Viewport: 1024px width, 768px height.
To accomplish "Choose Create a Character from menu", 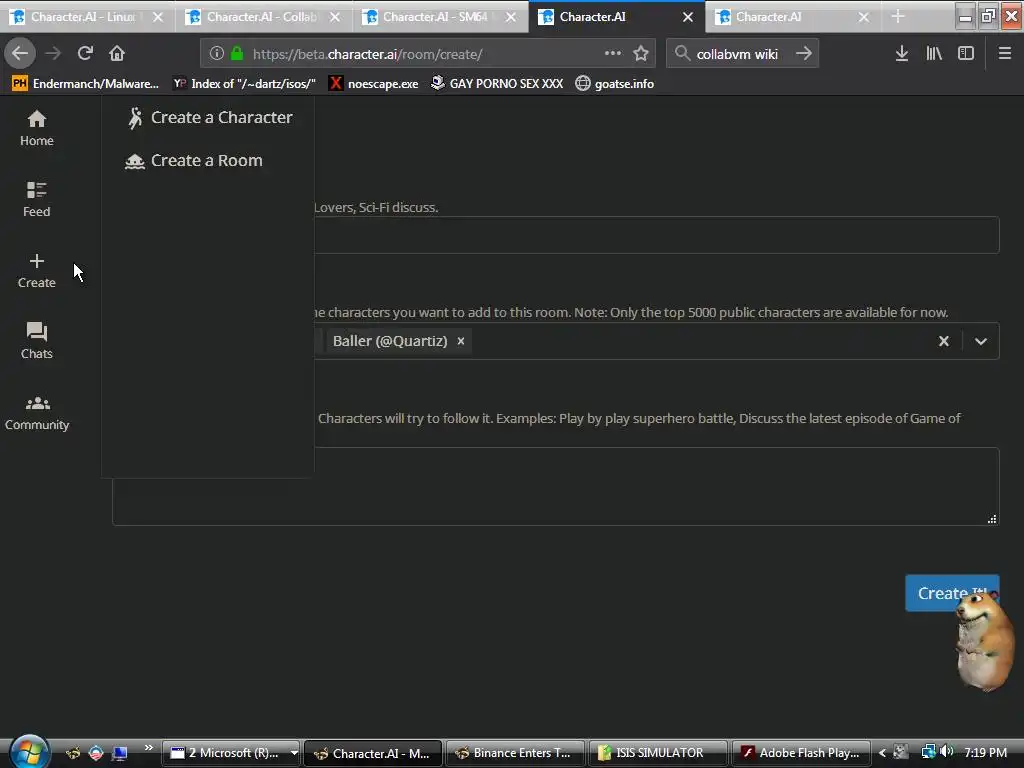I will pyautogui.click(x=209, y=118).
